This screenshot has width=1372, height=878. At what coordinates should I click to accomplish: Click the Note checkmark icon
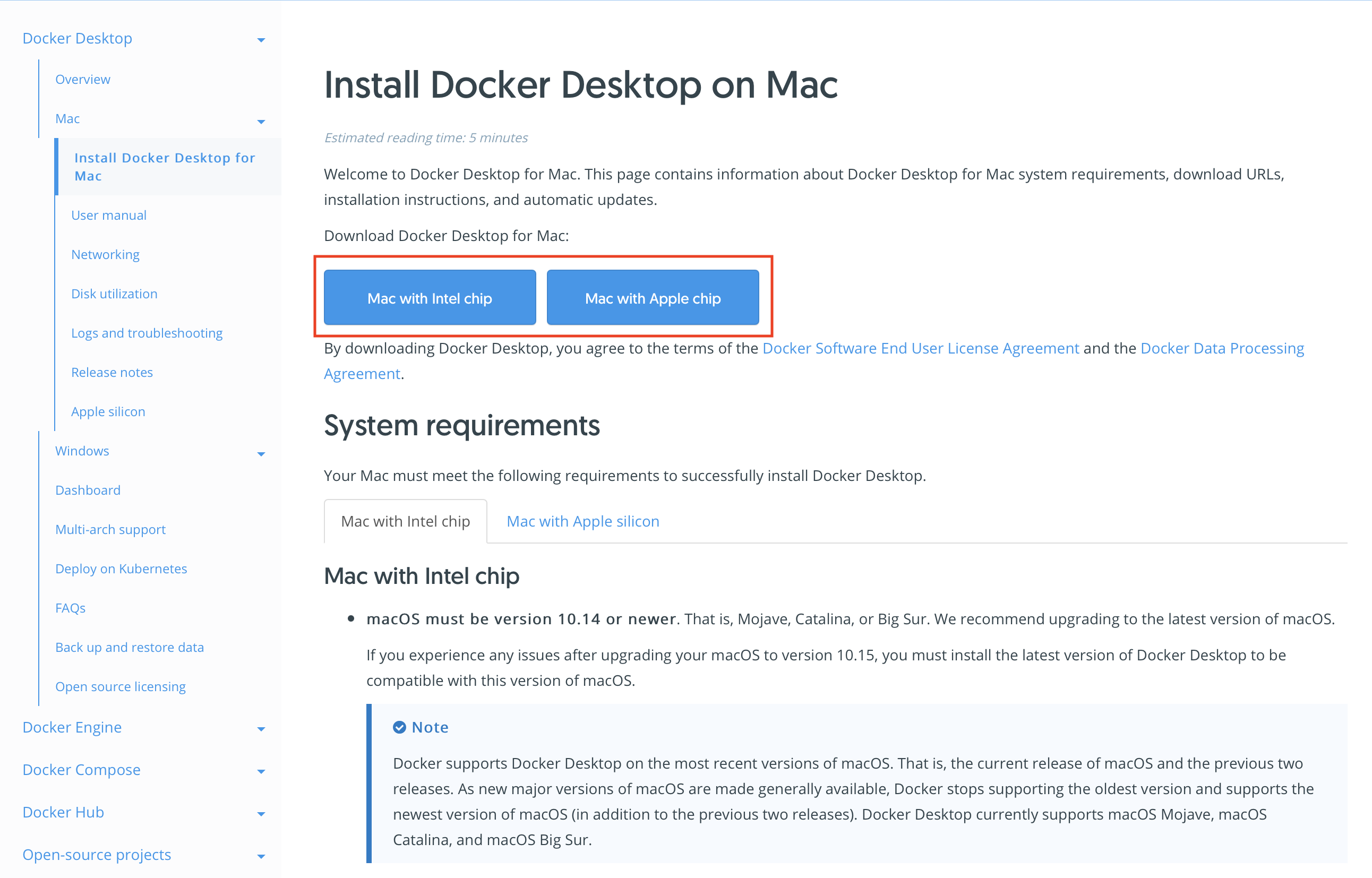click(399, 727)
